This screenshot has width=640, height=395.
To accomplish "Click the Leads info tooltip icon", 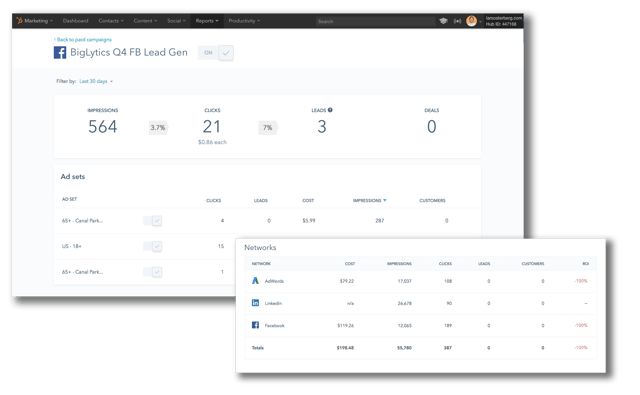I will [330, 110].
